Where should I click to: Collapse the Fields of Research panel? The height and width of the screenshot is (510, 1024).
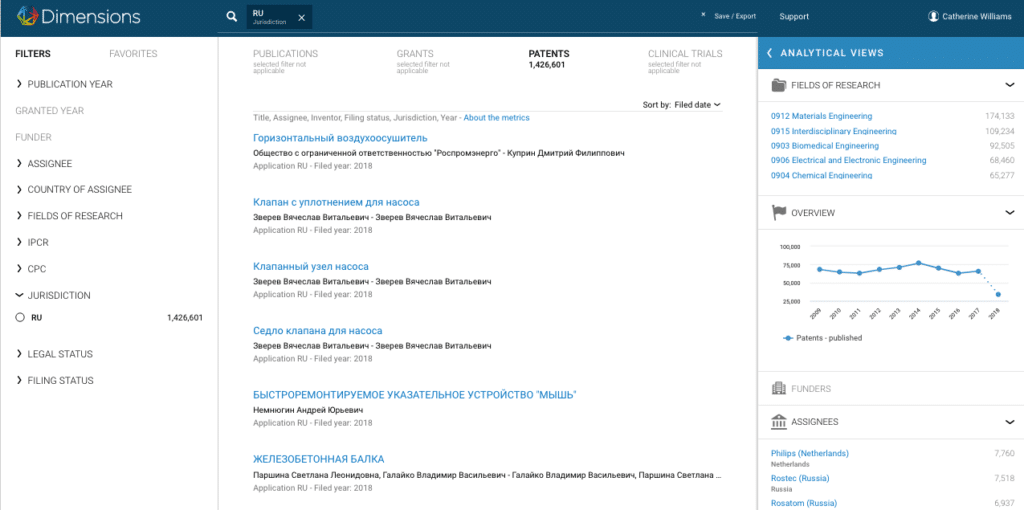(x=1009, y=86)
